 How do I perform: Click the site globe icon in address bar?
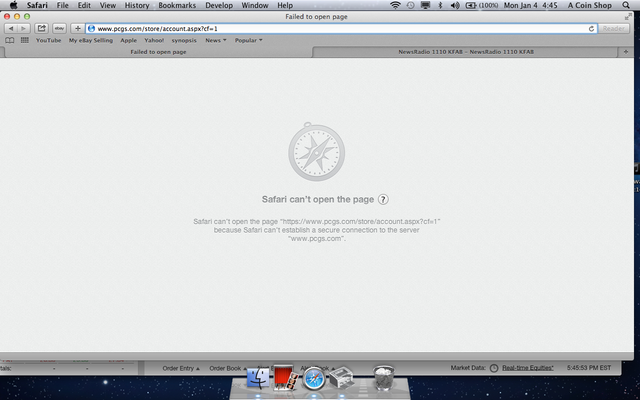(91, 29)
